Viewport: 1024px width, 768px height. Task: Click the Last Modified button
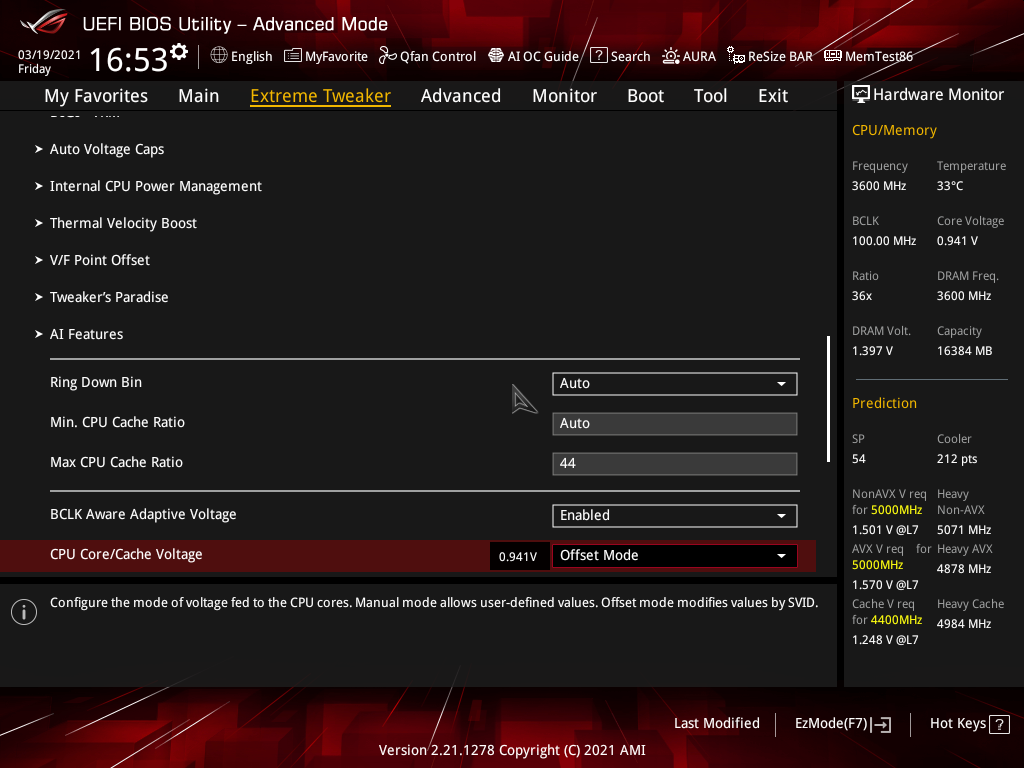pos(716,724)
